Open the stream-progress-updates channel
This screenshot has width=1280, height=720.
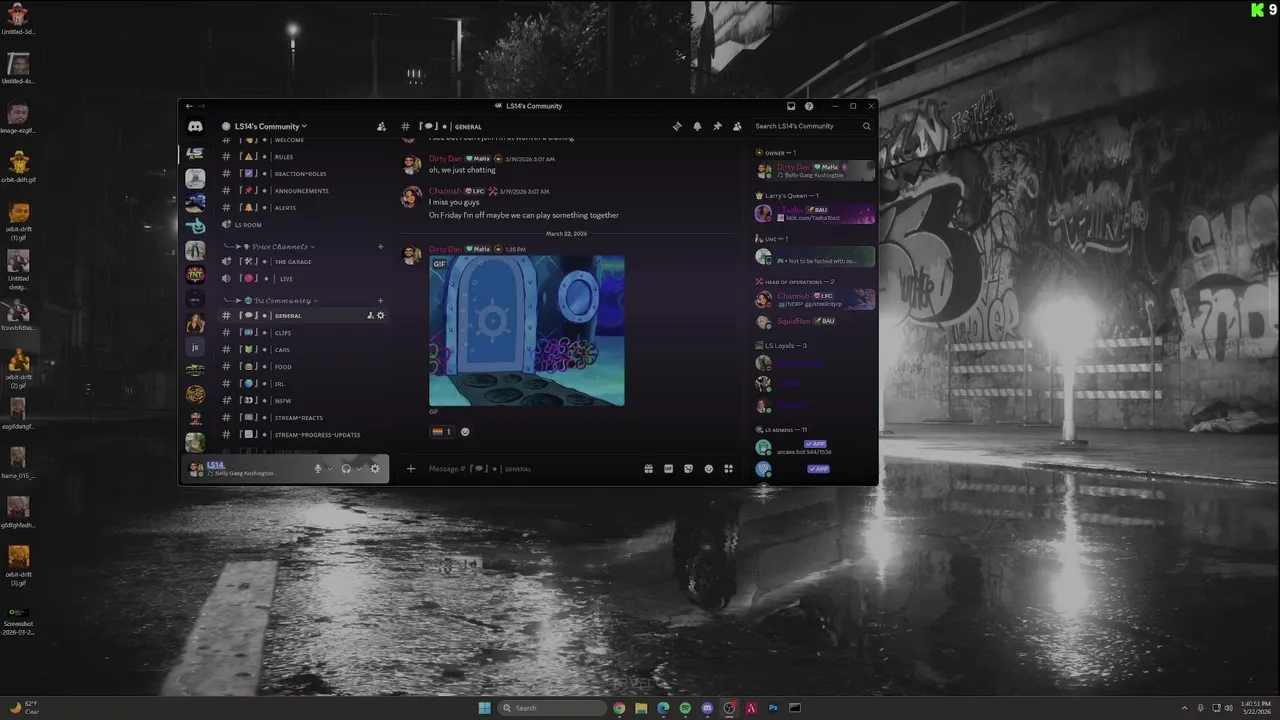303,435
